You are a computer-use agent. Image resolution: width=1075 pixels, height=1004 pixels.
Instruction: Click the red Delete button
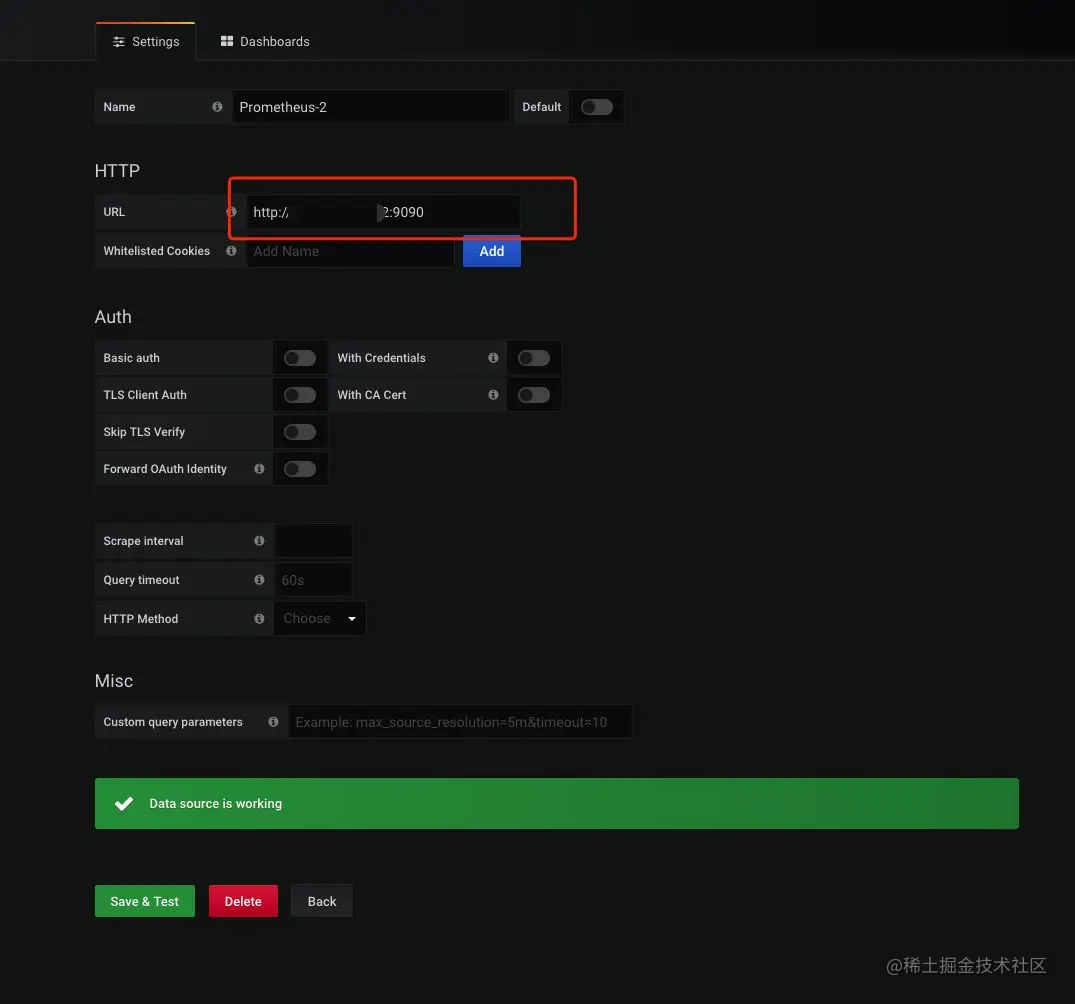tap(243, 901)
